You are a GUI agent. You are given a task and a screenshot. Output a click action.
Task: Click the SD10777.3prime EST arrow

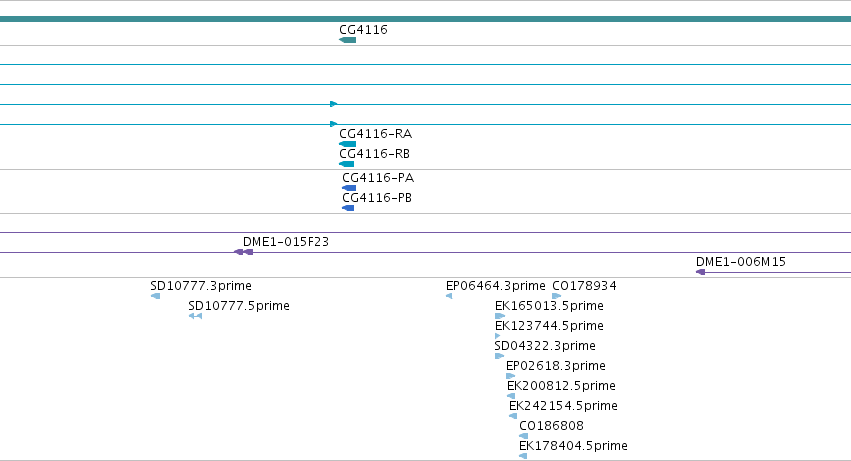click(x=155, y=296)
